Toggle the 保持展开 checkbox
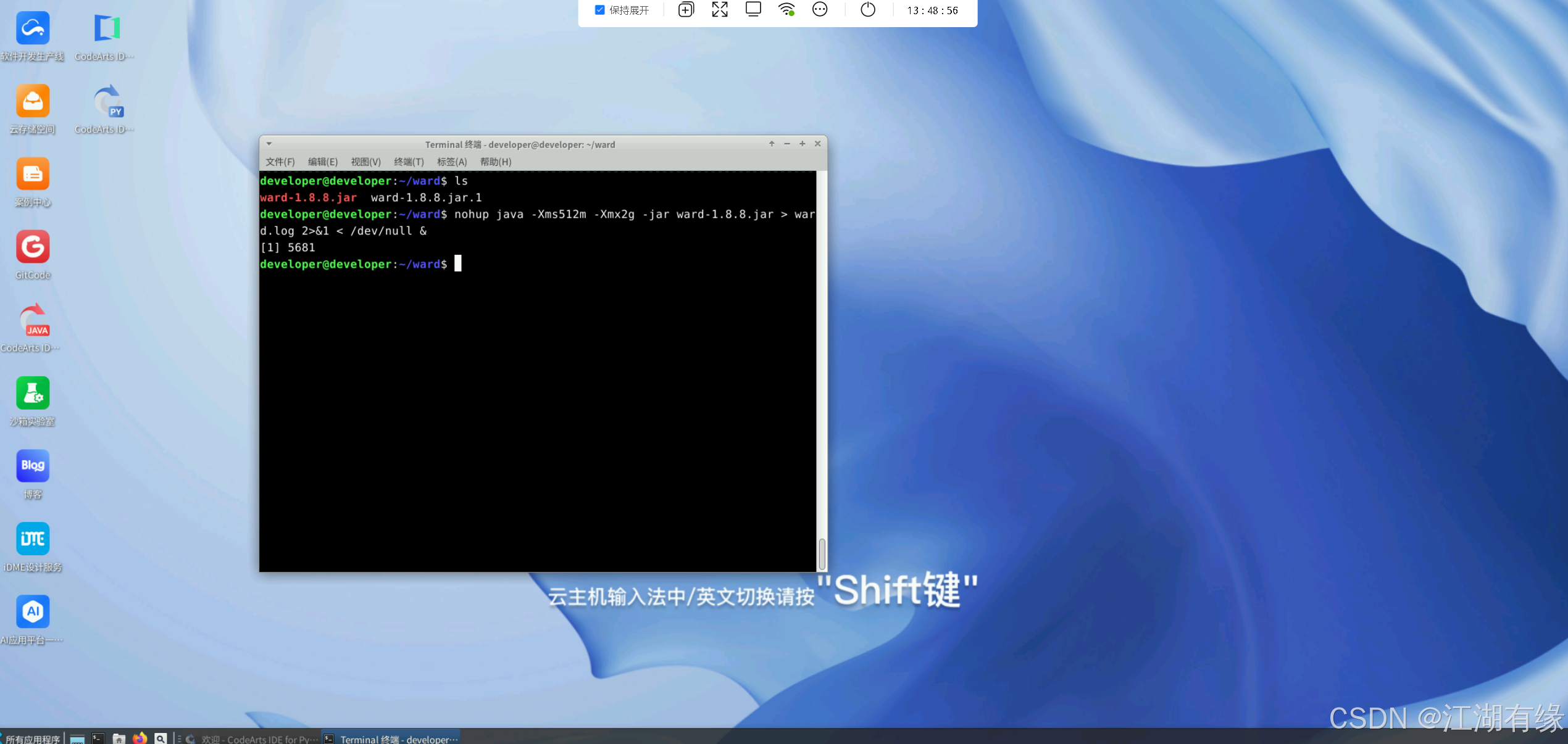 [x=599, y=10]
